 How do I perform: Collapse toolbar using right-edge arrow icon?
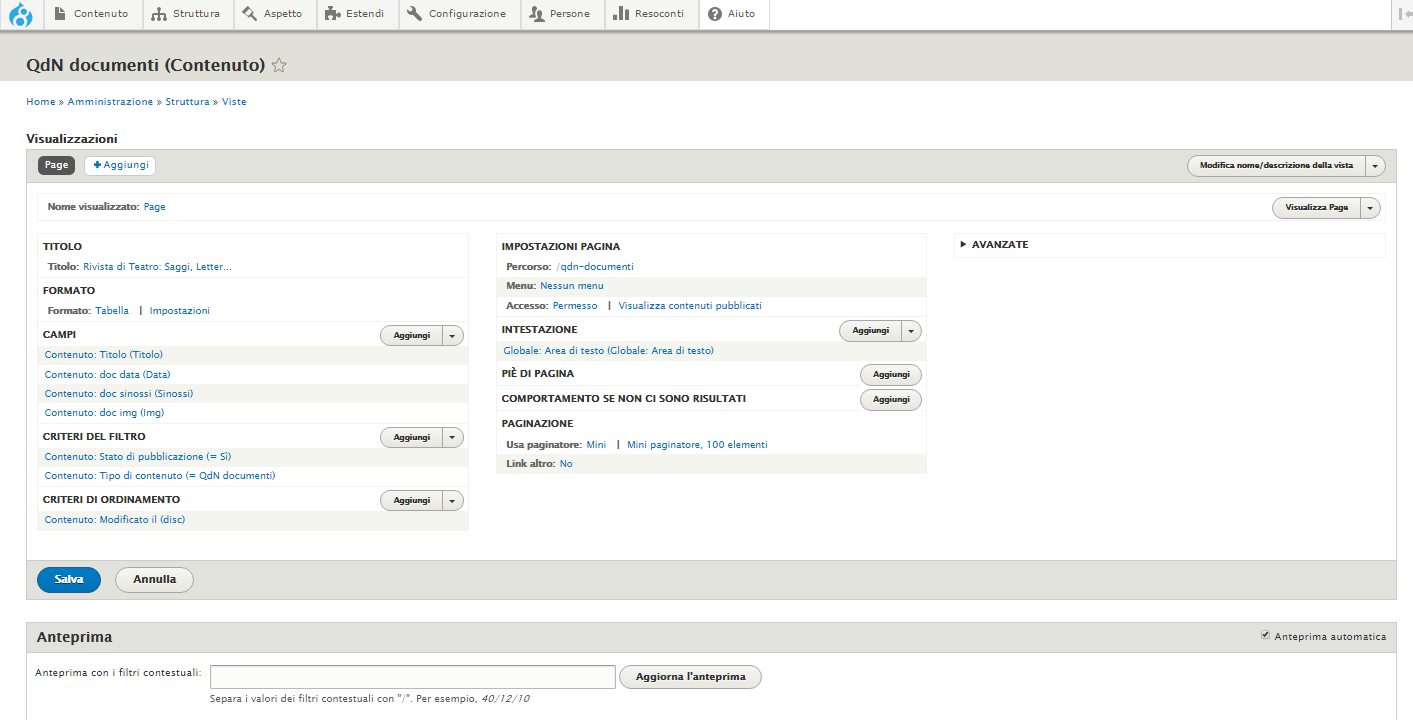coord(1405,14)
